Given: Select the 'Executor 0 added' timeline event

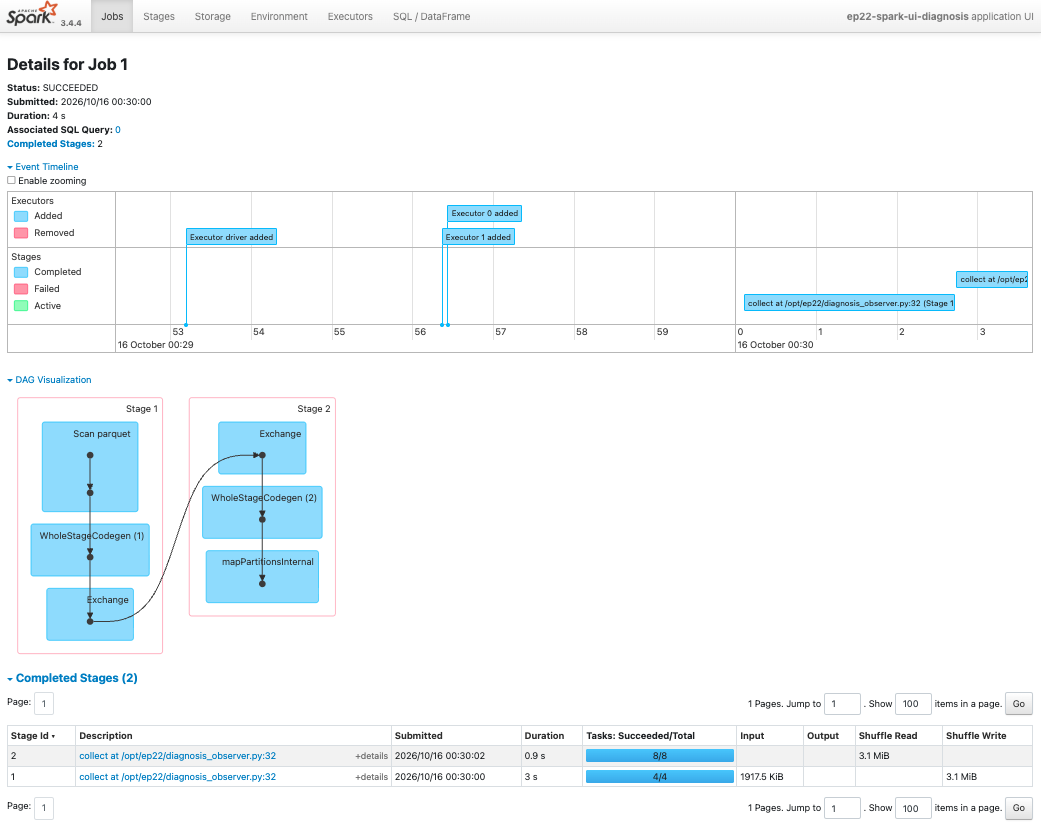Looking at the screenshot, I should point(485,213).
